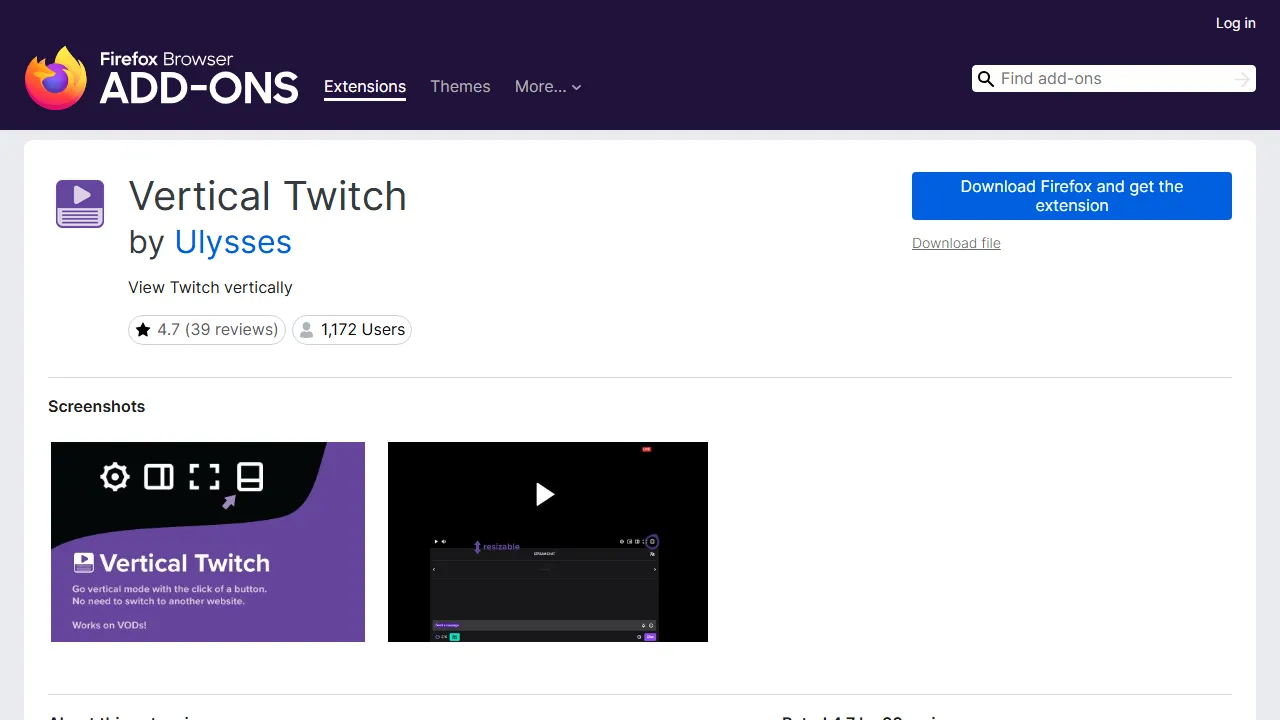Open the Extensions section
Viewport: 1280px width, 720px height.
[x=365, y=87]
